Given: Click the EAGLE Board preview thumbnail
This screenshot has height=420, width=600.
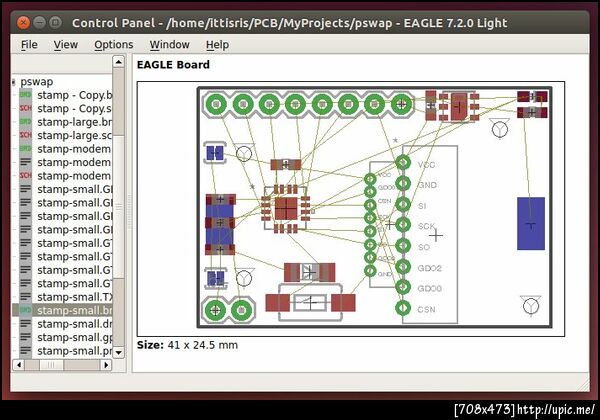Looking at the screenshot, I should click(351, 209).
